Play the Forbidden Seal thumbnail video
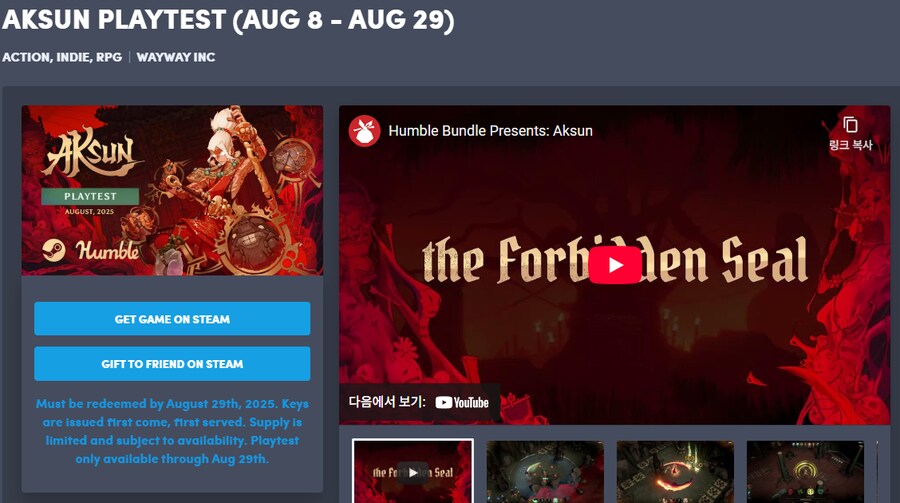This screenshot has height=503, width=900. click(x=413, y=471)
